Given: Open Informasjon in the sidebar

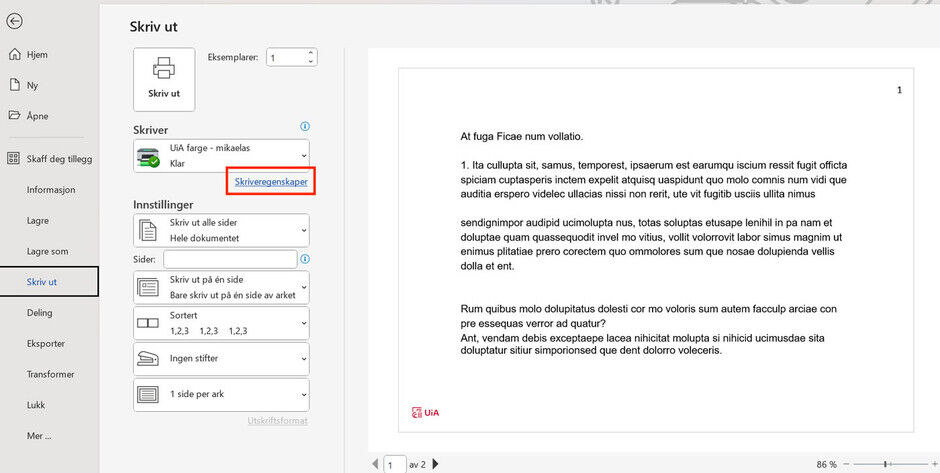Looking at the screenshot, I should point(49,189).
